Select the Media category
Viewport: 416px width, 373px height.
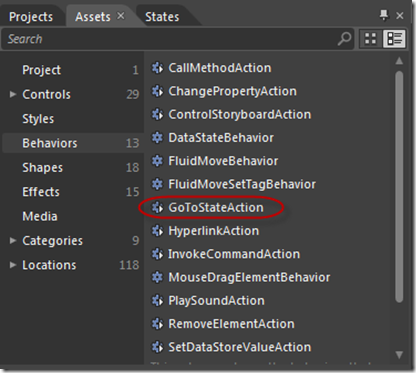pyautogui.click(x=40, y=216)
